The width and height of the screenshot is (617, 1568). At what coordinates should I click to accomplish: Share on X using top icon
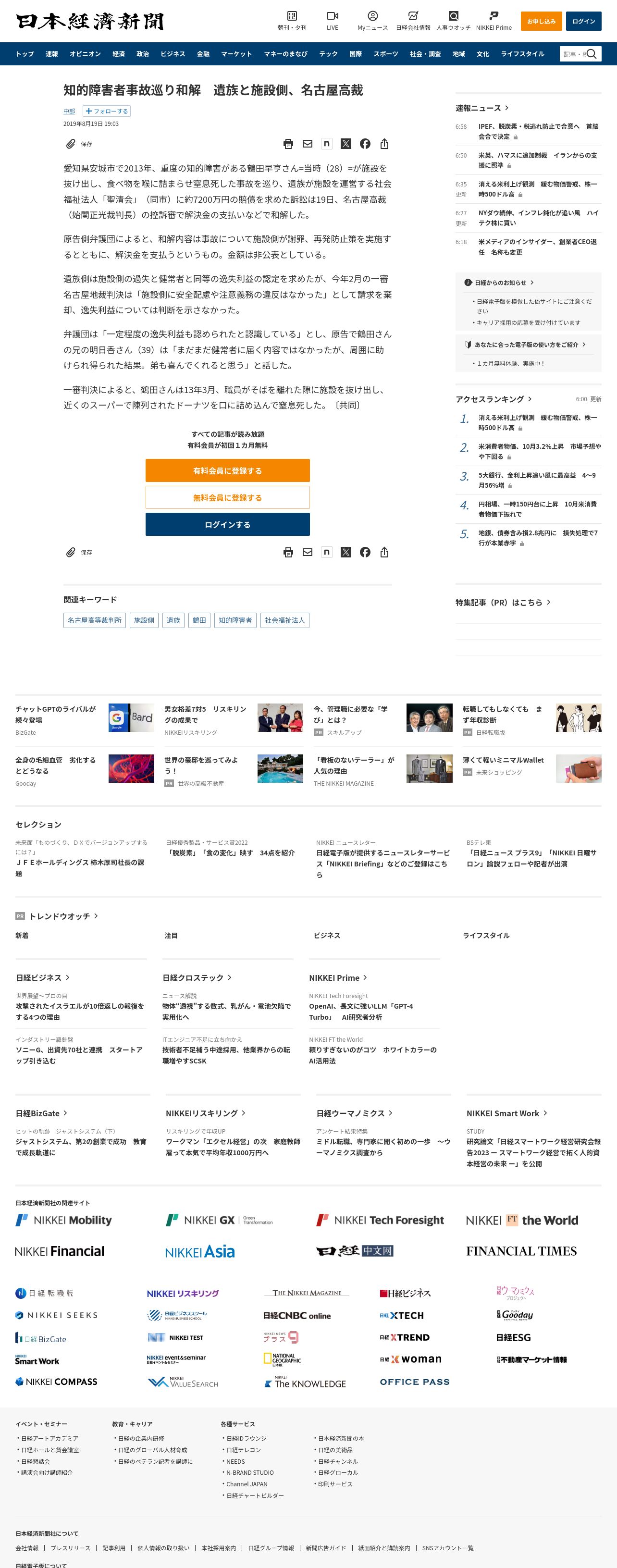pos(346,144)
